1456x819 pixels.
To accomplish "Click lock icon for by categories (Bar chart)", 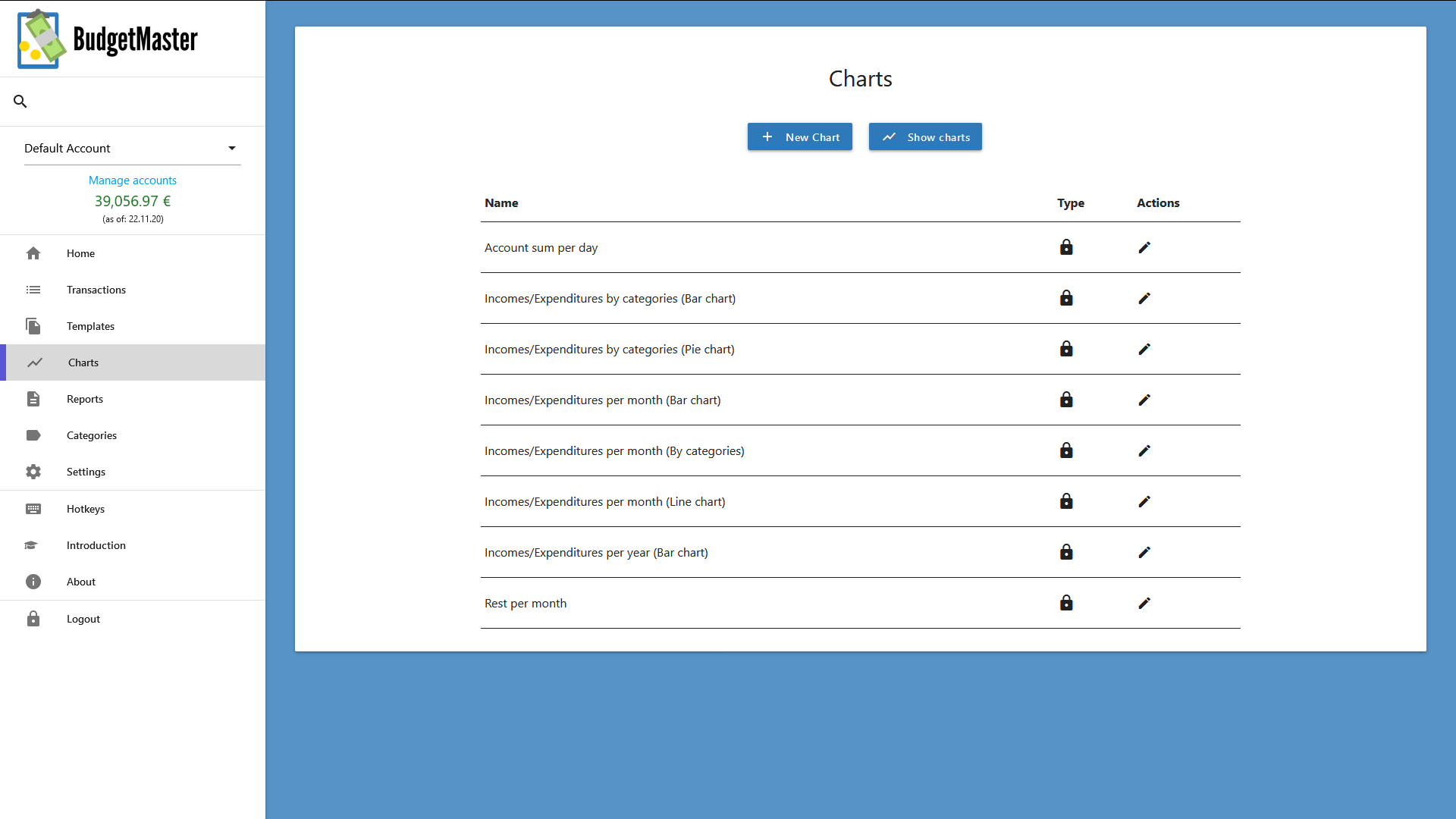I will coord(1066,298).
